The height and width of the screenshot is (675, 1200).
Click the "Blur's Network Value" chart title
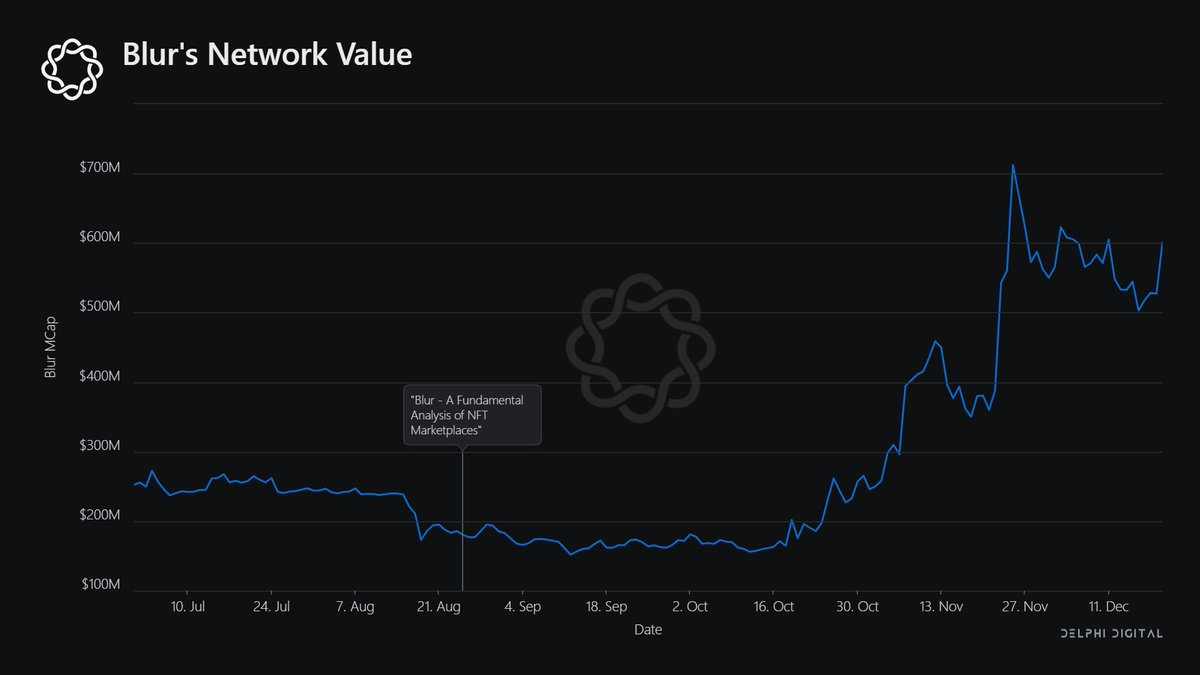tap(267, 55)
